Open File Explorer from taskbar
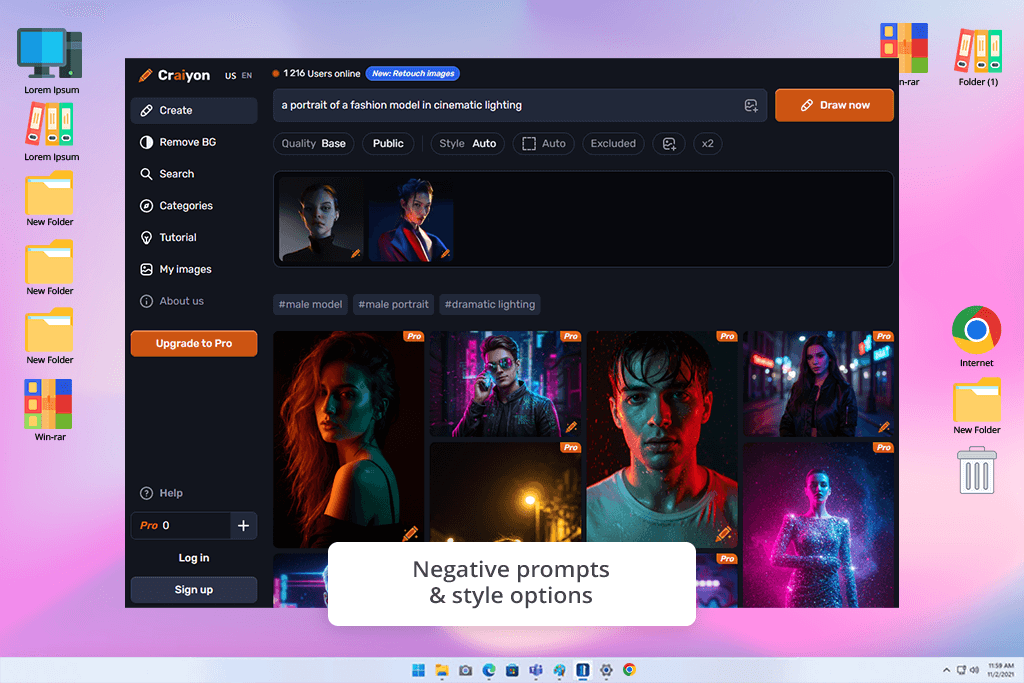 (x=442, y=670)
